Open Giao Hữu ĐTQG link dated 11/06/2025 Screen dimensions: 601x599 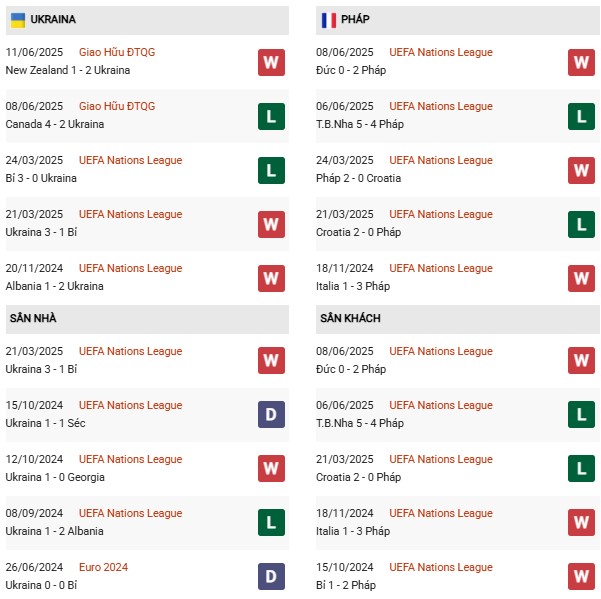coord(117,52)
